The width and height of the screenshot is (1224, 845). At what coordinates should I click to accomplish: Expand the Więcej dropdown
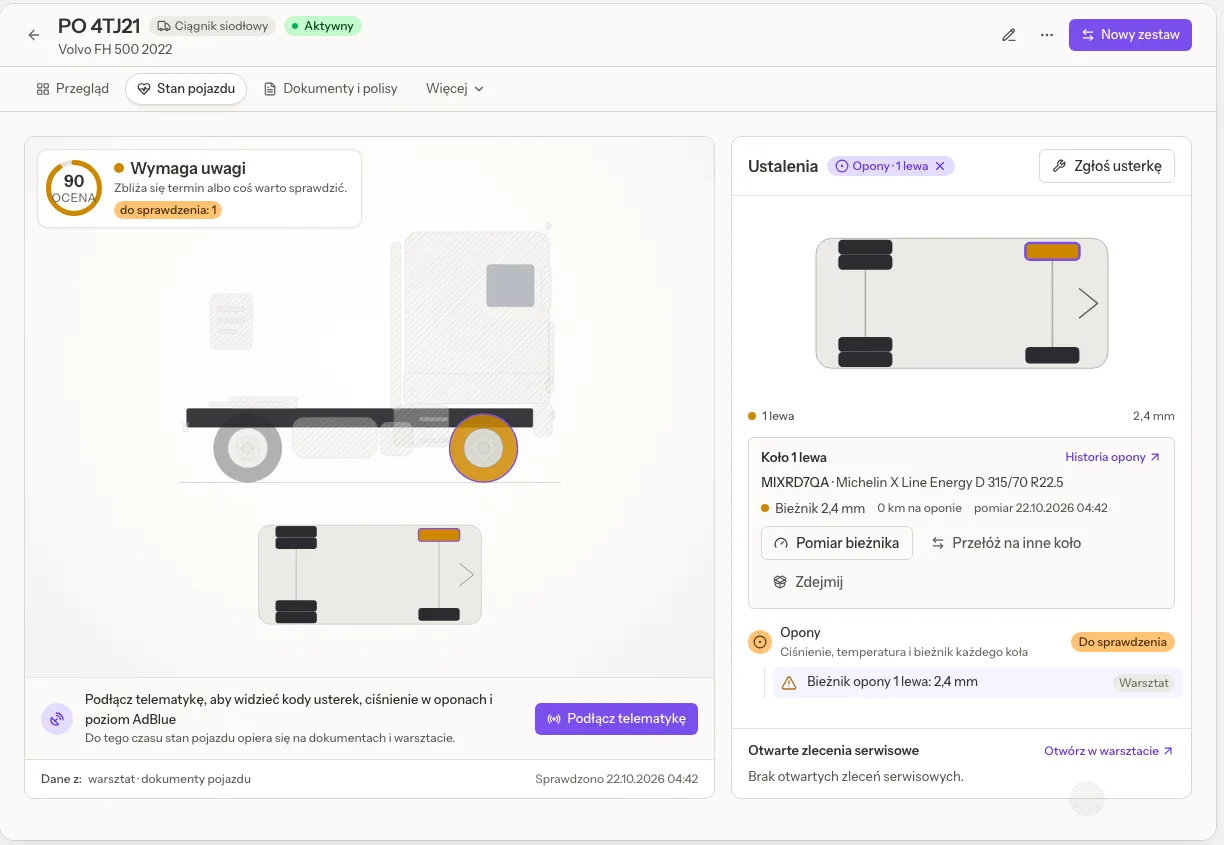tap(455, 89)
